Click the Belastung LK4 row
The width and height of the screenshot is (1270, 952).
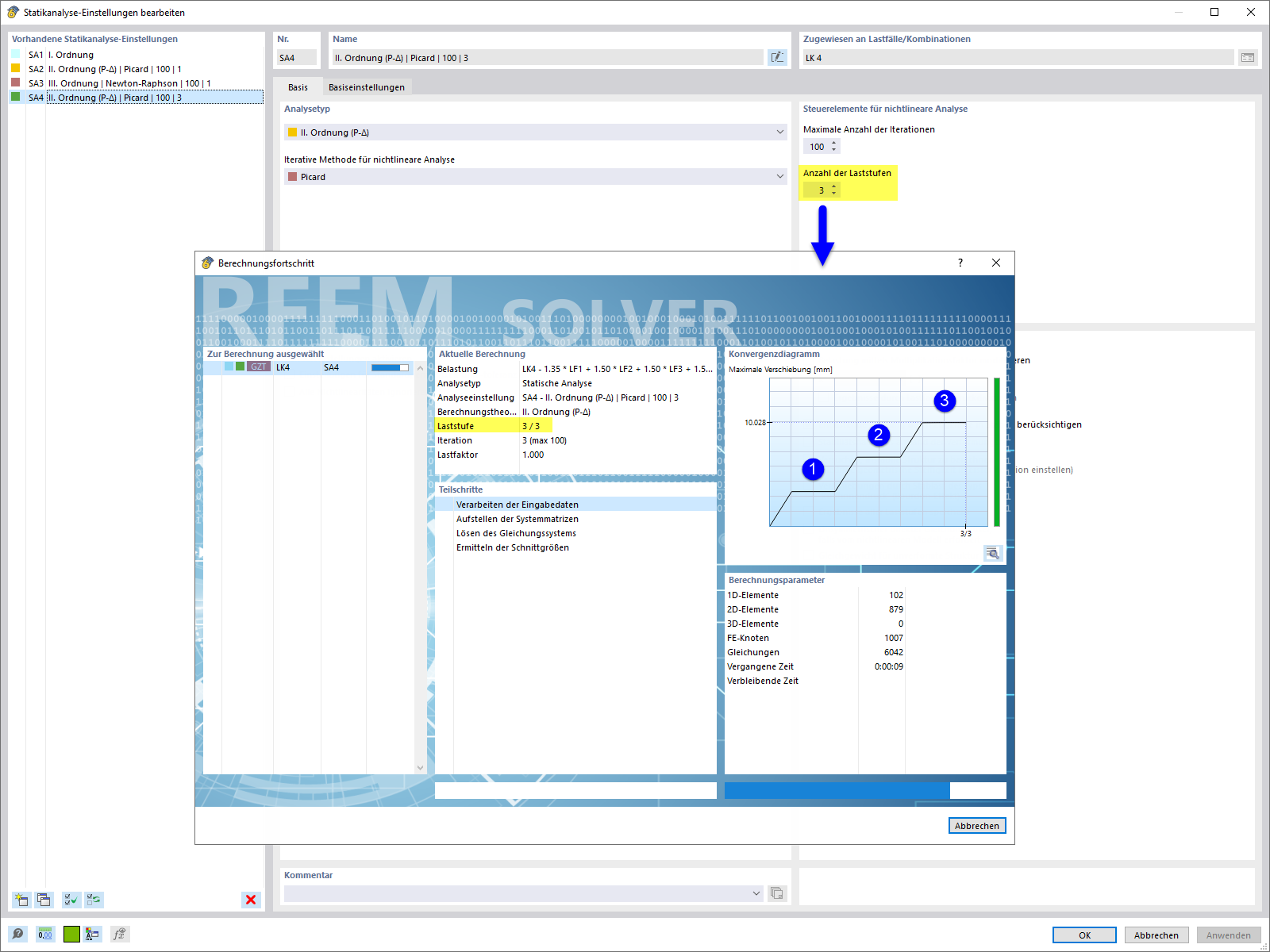[575, 369]
